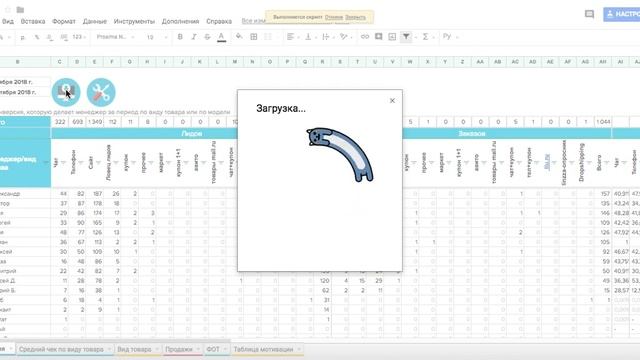Click the round wrench settings button

[x=101, y=92]
